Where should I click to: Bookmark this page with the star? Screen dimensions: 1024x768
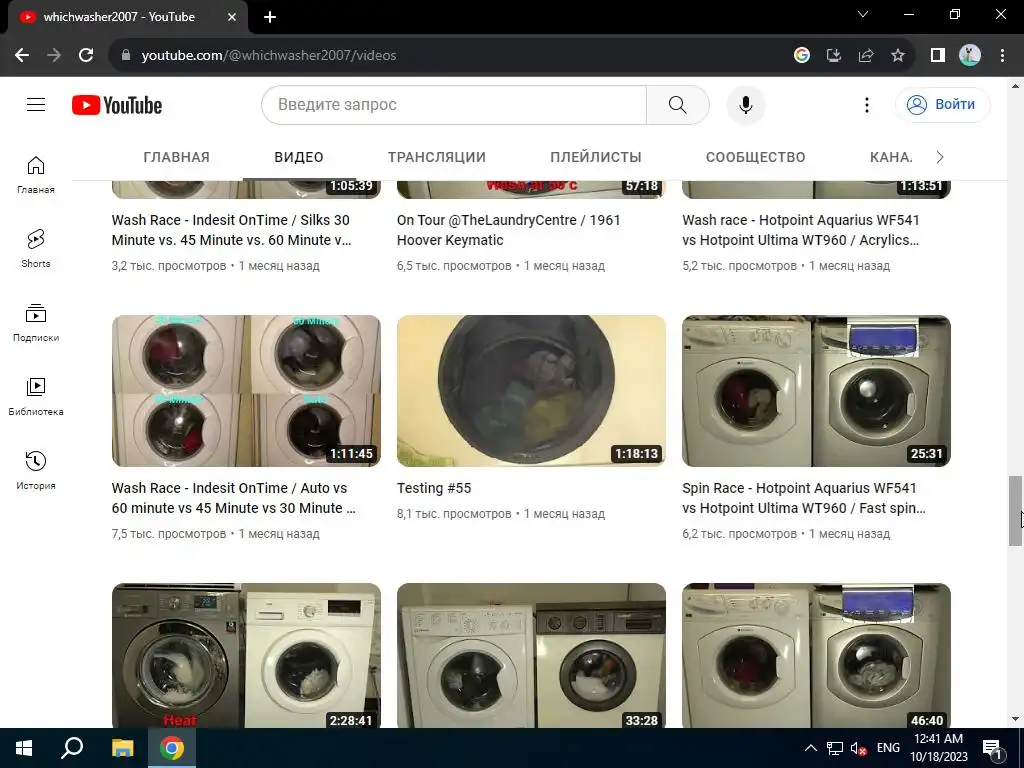[x=898, y=56]
